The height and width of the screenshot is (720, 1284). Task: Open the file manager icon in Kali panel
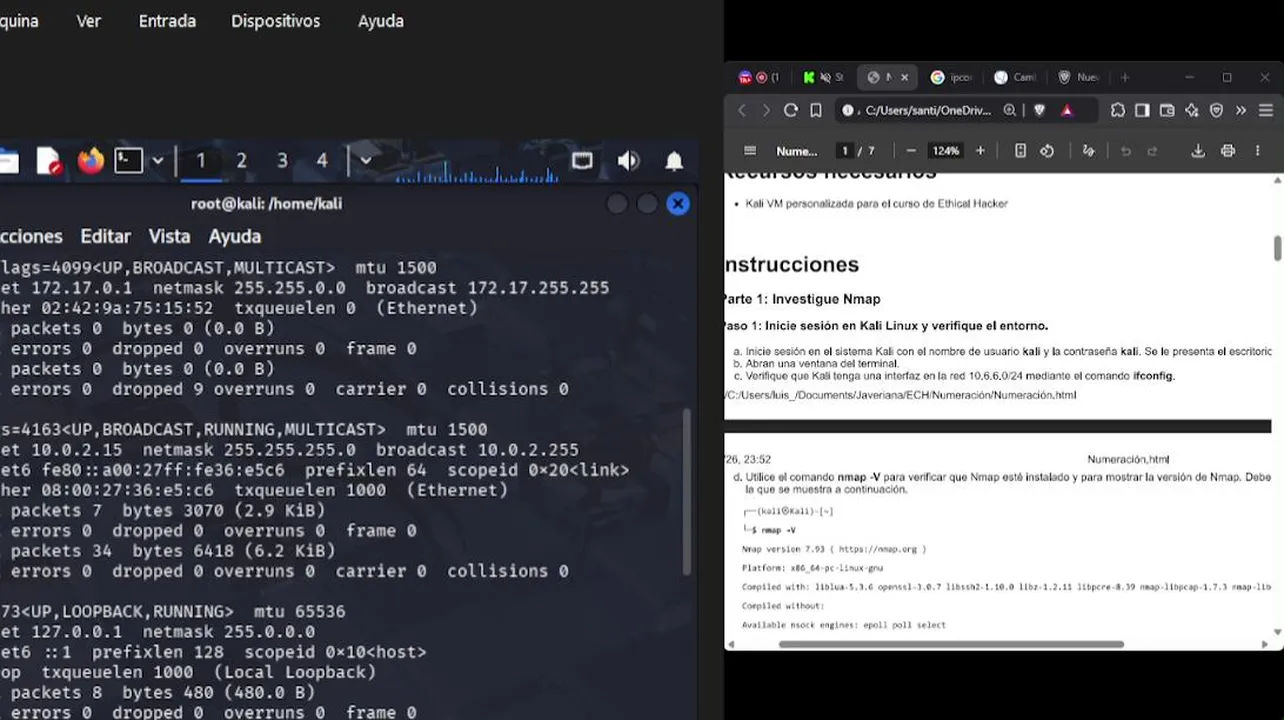pyautogui.click(x=8, y=160)
